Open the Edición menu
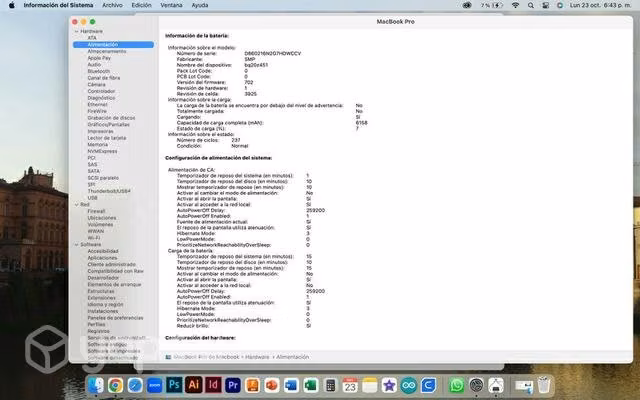The width and height of the screenshot is (640, 400). pyautogui.click(x=141, y=5)
